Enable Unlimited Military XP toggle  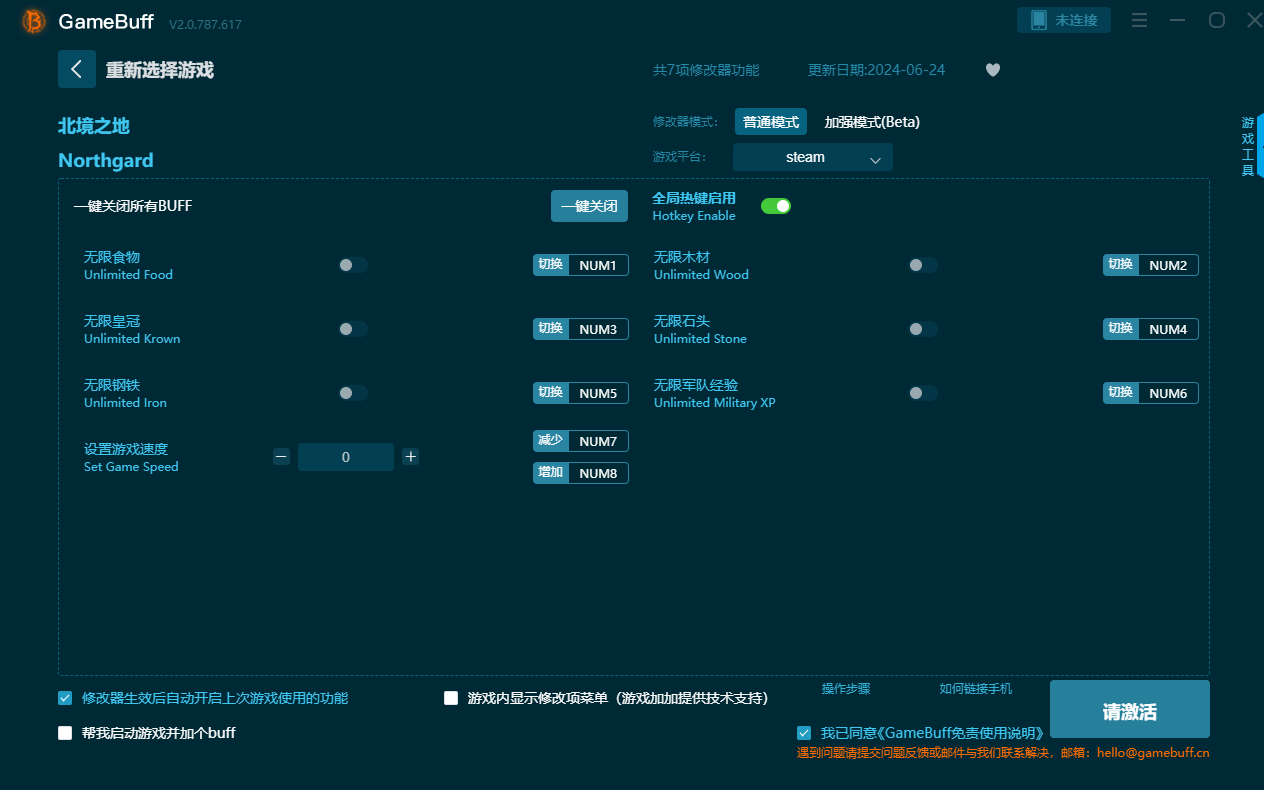coord(923,393)
